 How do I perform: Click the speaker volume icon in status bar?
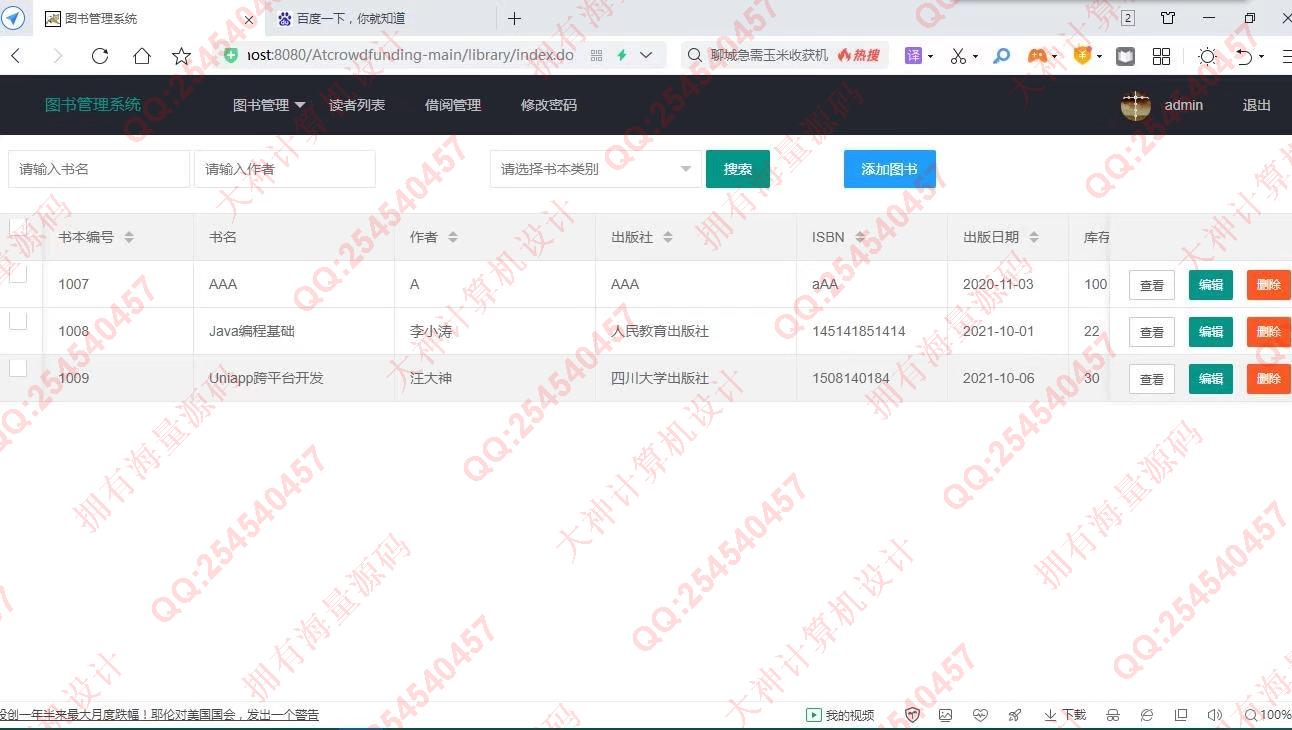[1215, 715]
